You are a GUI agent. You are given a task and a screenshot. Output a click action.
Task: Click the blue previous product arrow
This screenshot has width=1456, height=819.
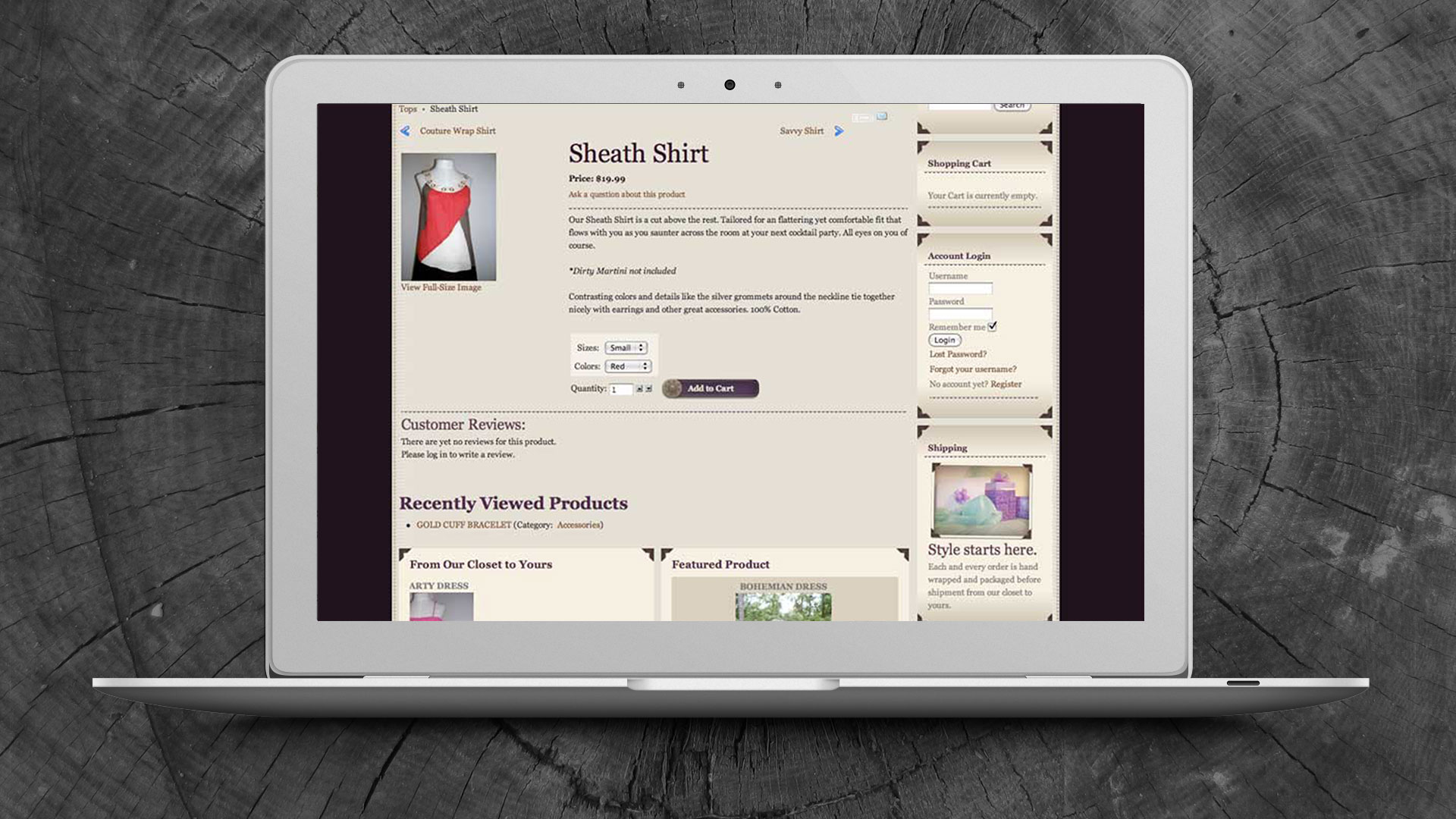[x=405, y=131]
